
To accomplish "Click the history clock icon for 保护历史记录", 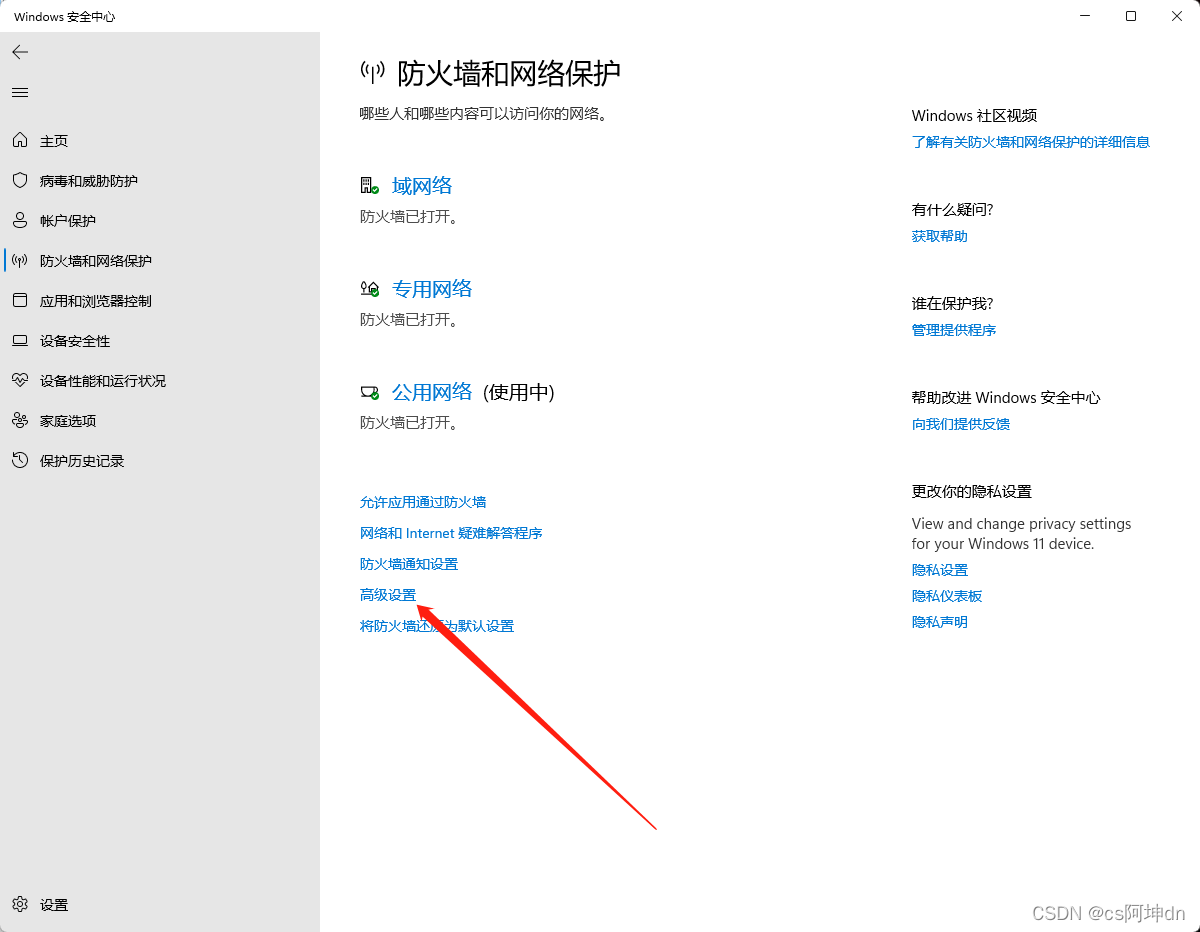I will tap(20, 461).
